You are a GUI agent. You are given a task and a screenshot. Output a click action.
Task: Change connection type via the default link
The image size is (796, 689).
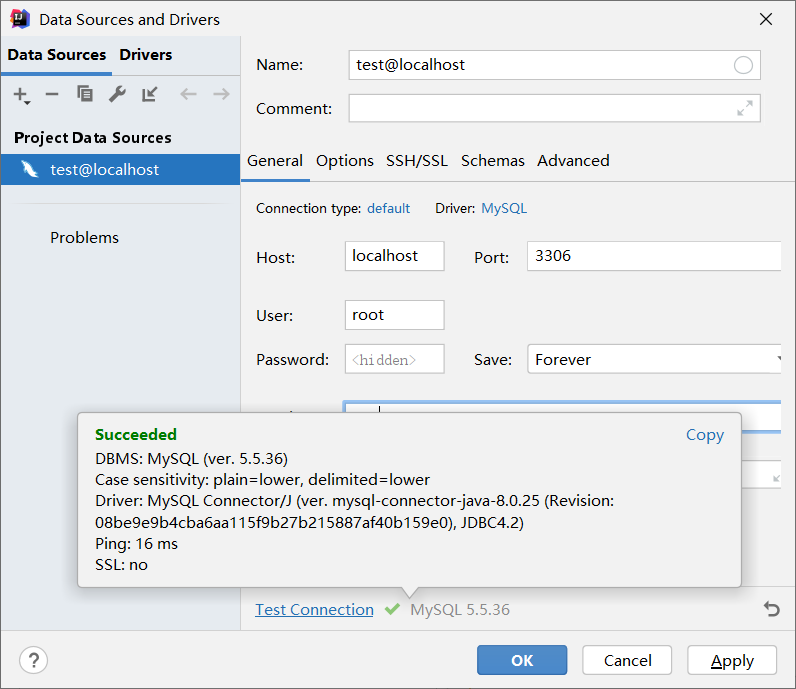coord(388,209)
